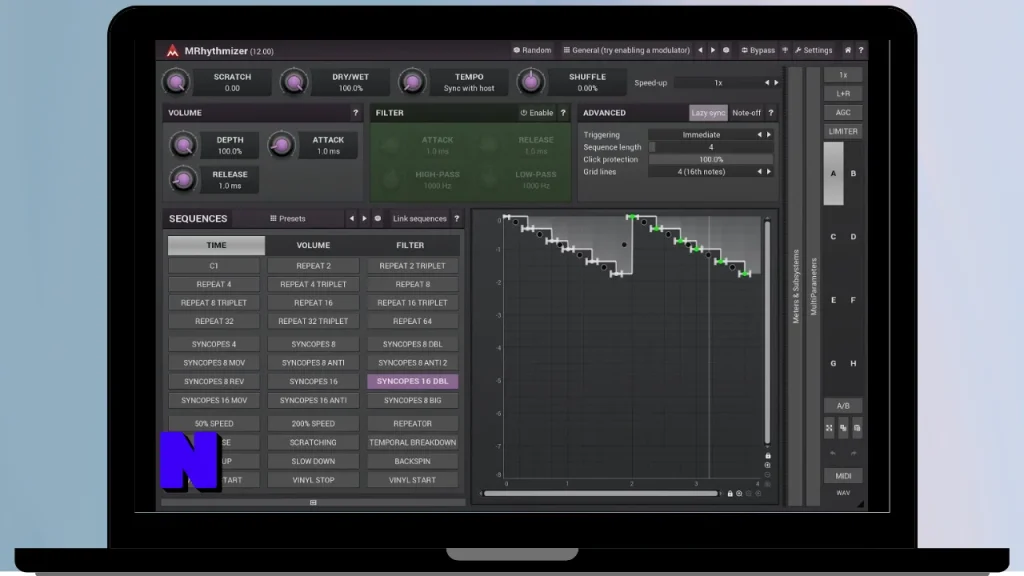Click the WAV label button

843,493
